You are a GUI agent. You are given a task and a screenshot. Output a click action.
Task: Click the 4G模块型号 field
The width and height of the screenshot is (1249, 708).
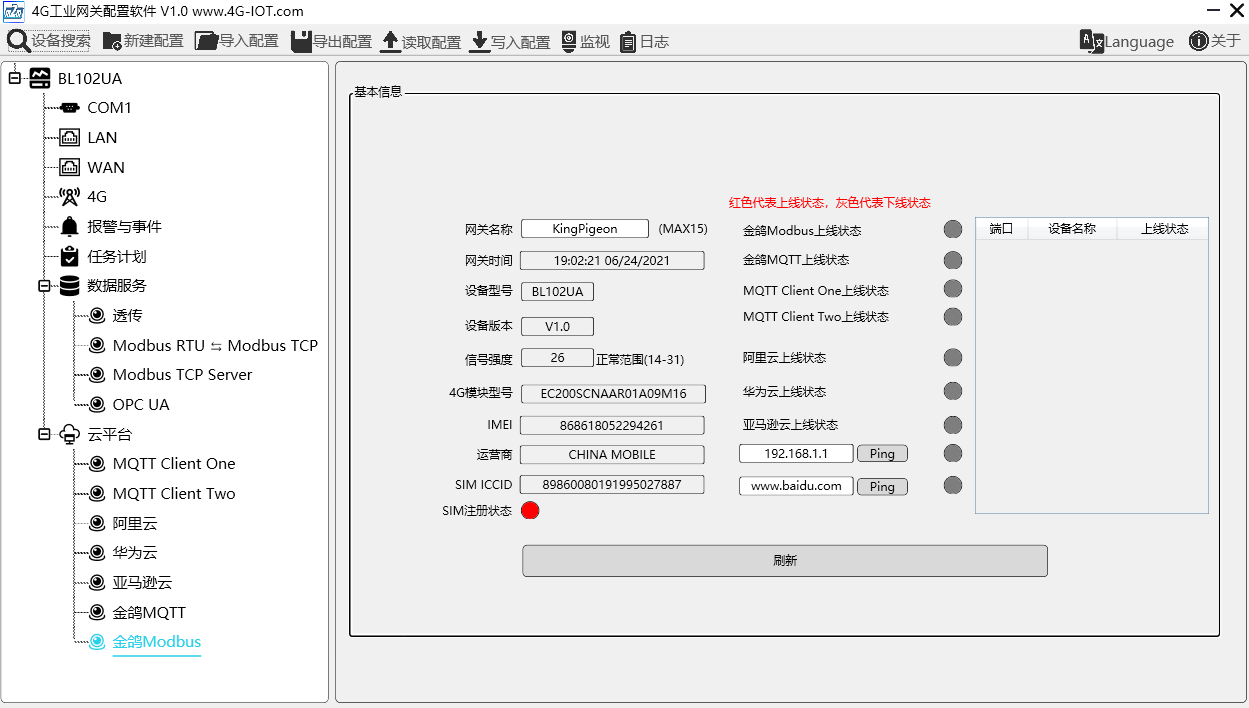612,394
